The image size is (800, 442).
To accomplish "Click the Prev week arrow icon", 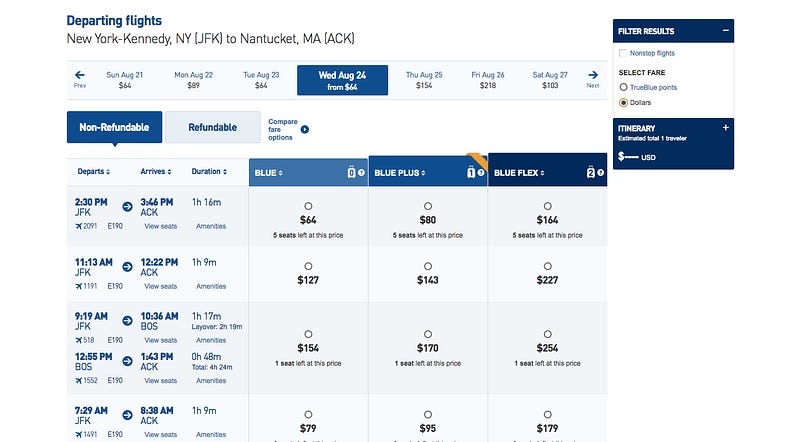I will click(80, 75).
